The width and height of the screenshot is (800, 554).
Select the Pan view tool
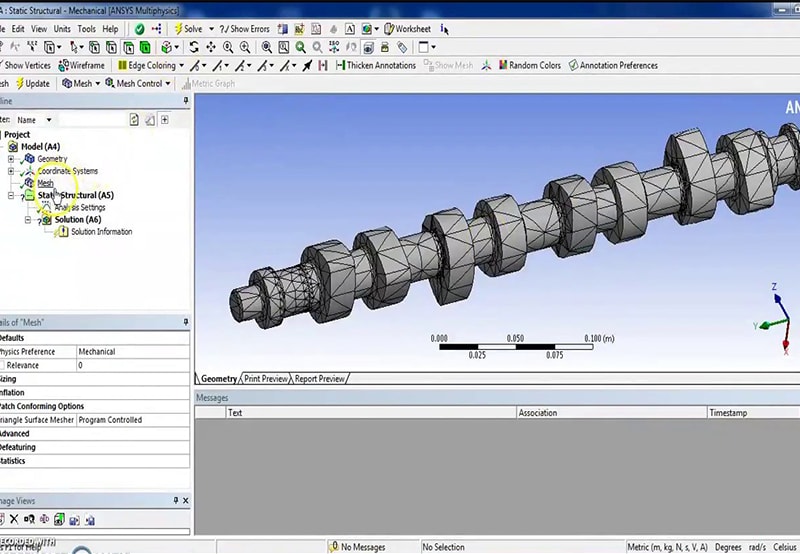pos(211,47)
